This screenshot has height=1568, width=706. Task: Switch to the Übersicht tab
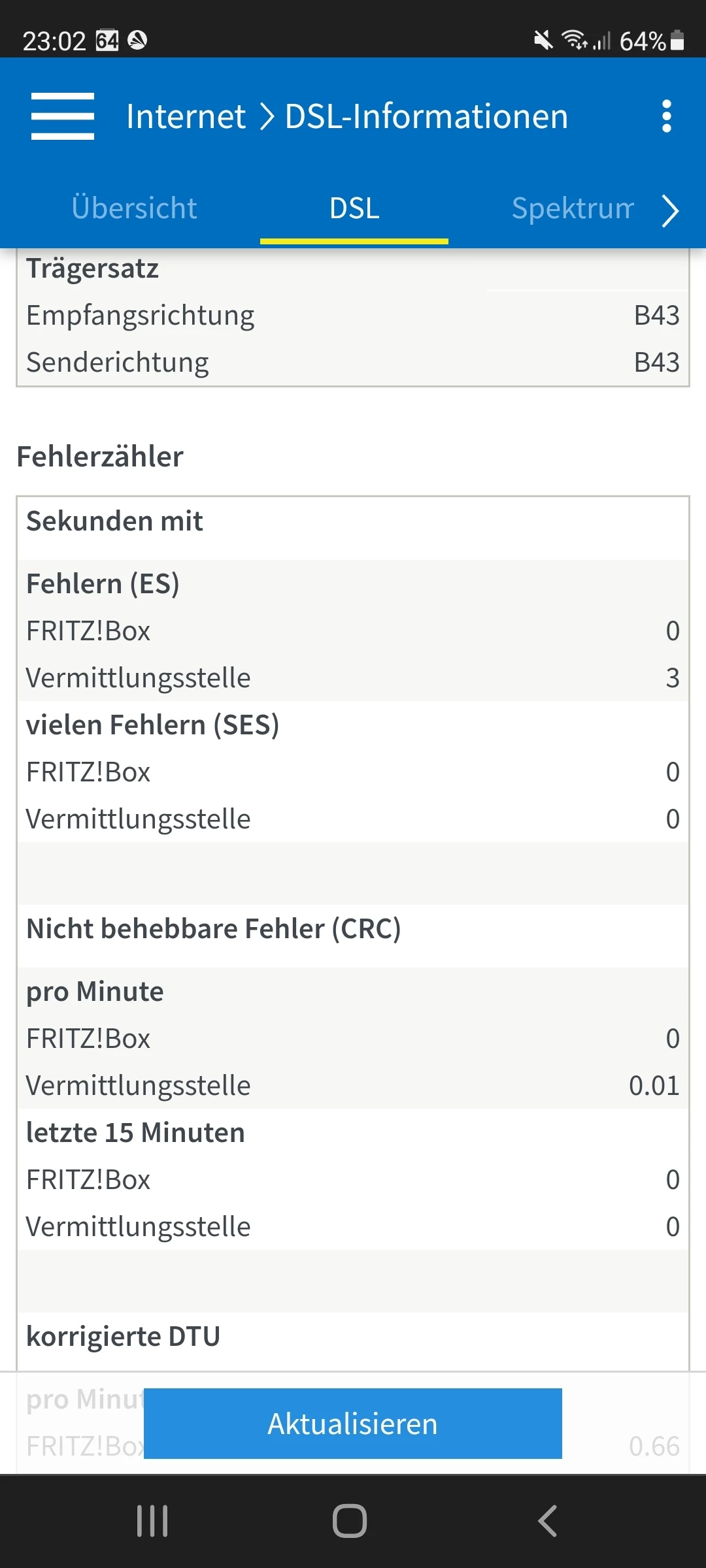134,208
